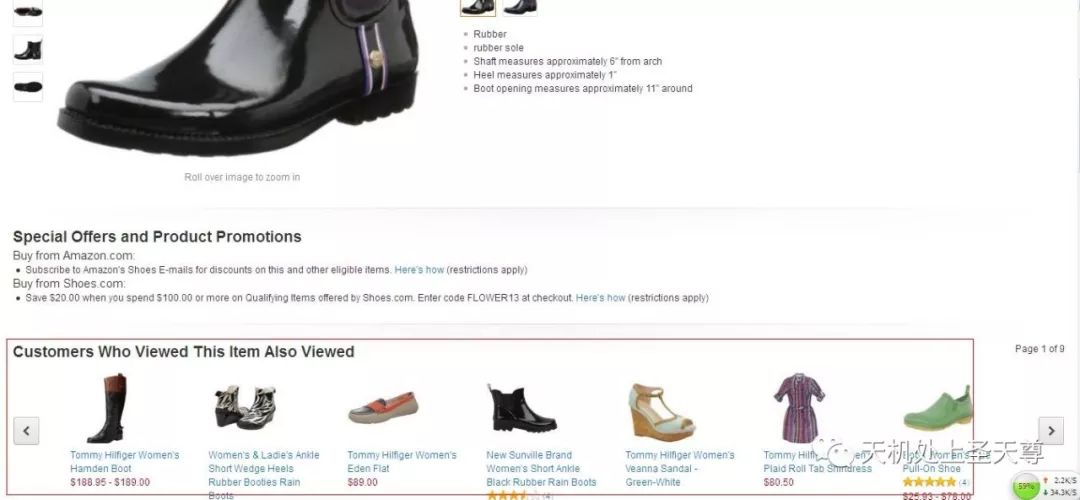Click the zebra print wedge booties image
Viewport: 1080px width, 500px height.
[245, 408]
